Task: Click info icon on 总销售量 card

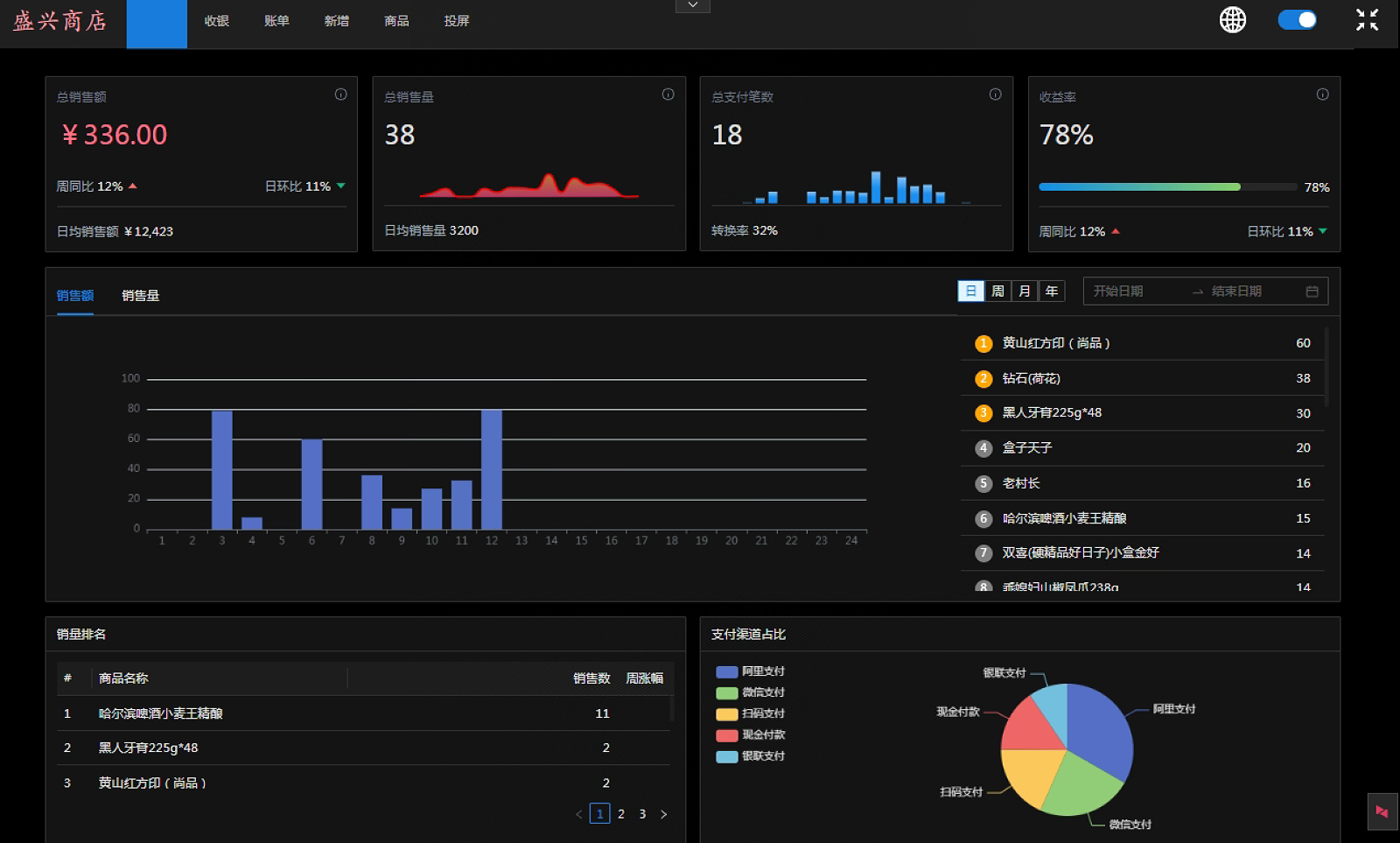Action: pyautogui.click(x=668, y=95)
